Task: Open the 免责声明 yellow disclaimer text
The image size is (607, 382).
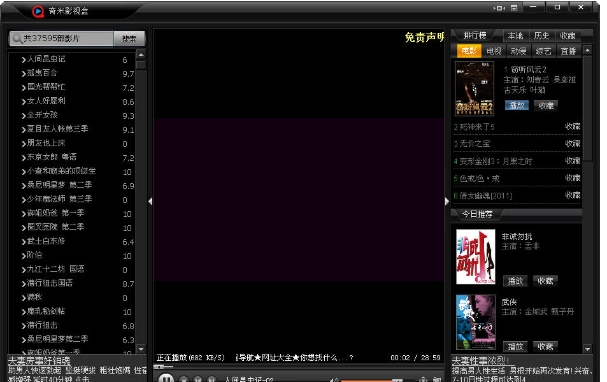Action: tap(424, 37)
